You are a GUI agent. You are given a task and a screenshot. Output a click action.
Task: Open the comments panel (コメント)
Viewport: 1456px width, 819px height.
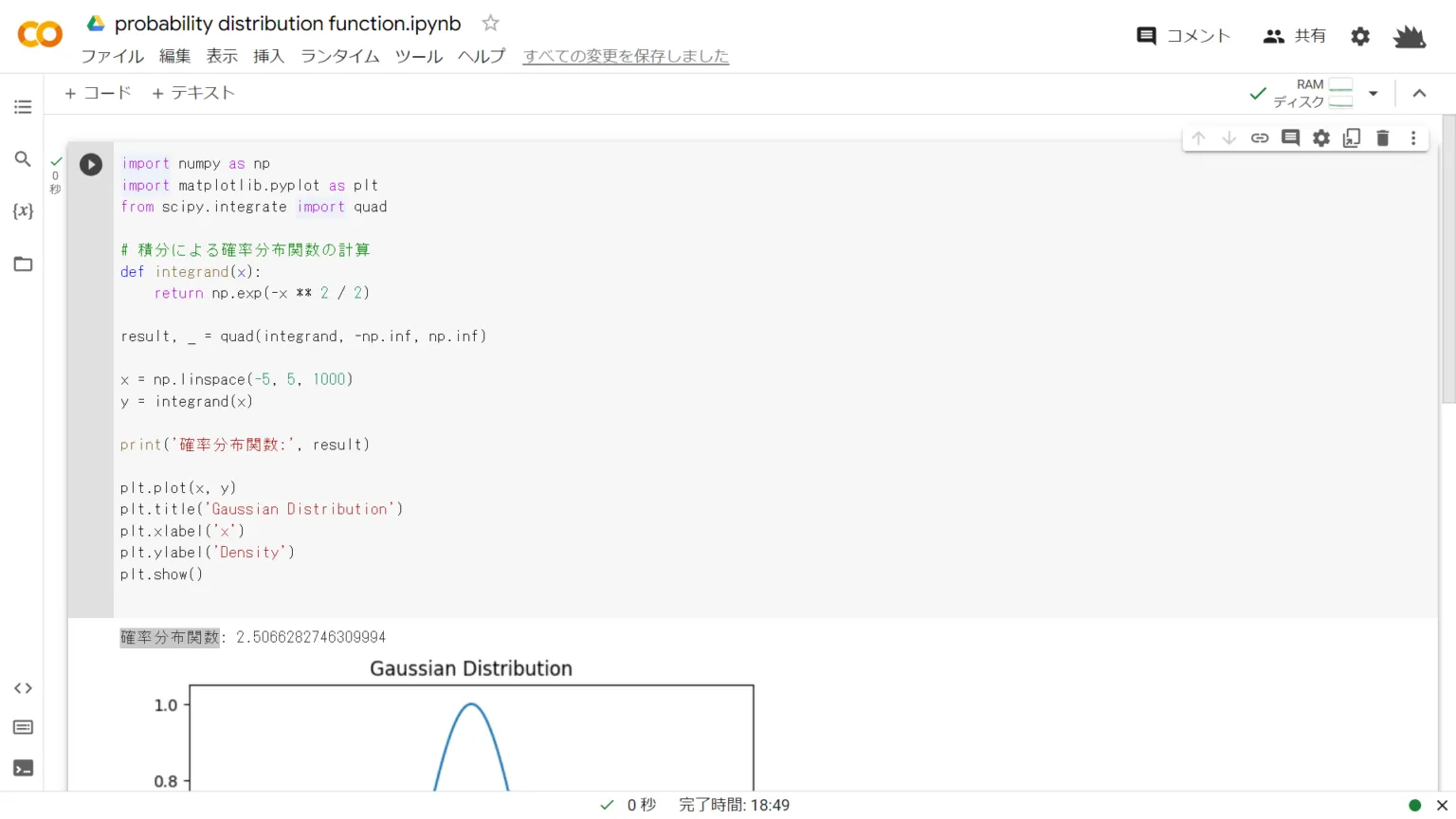(1183, 36)
